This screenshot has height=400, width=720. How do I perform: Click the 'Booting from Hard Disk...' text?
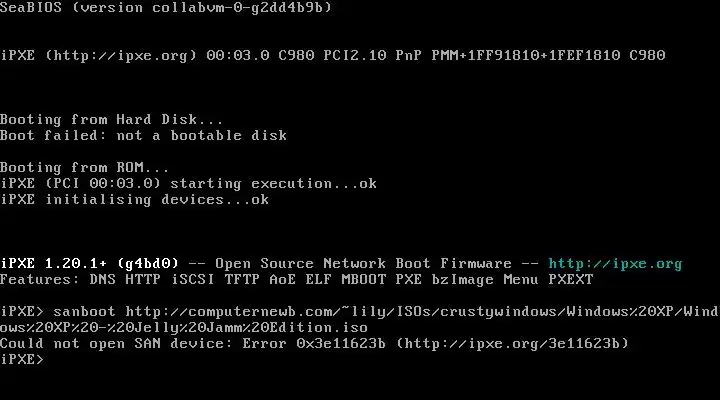(112, 119)
